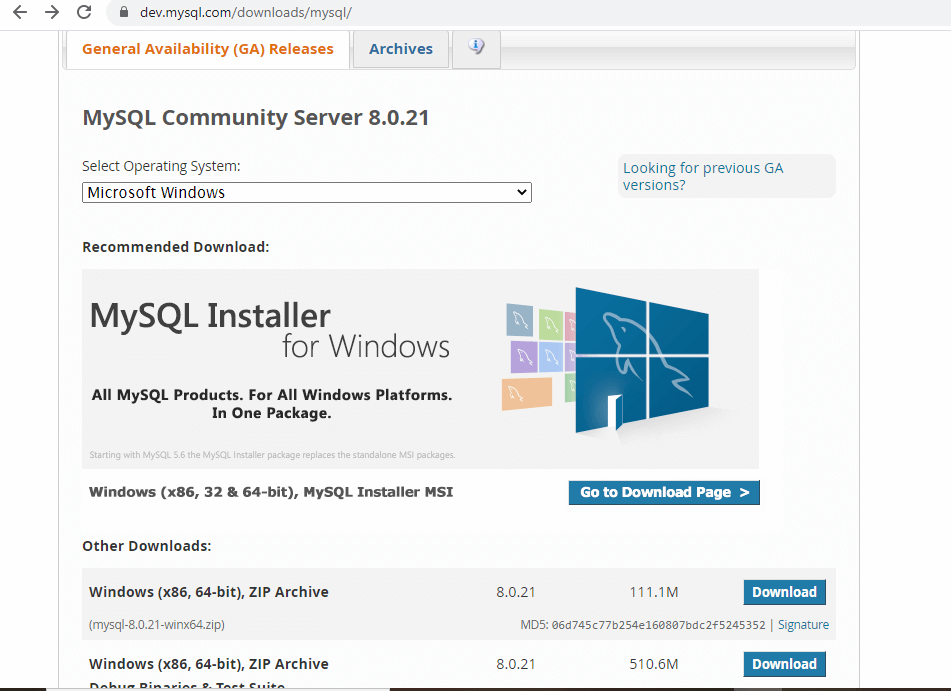Click the info bubble icon tab

(476, 48)
